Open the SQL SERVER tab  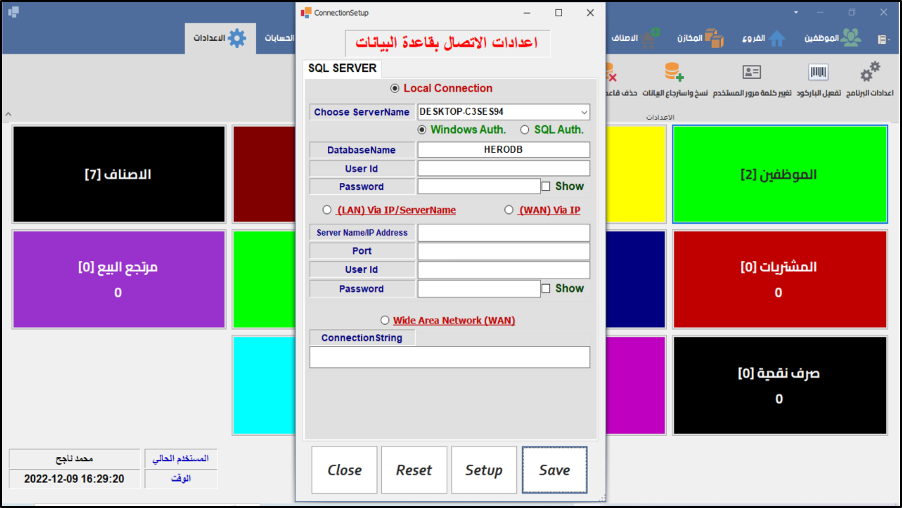click(342, 69)
